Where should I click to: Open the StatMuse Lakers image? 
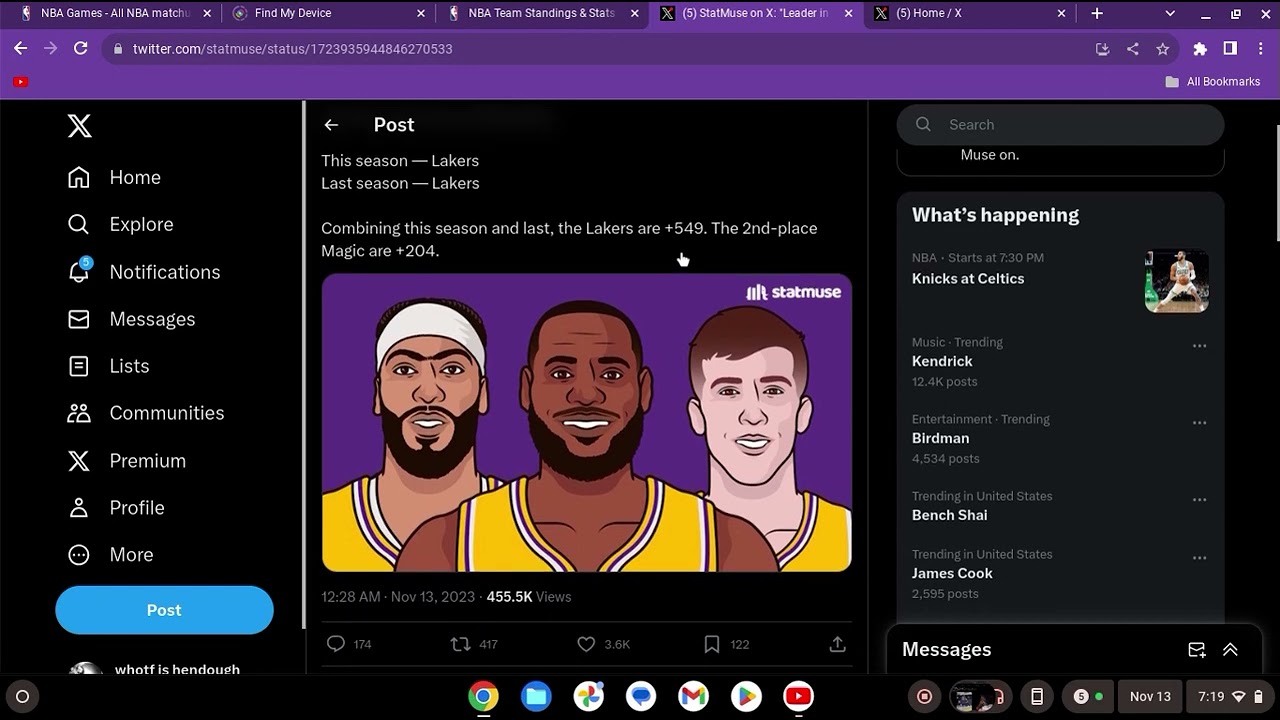tap(586, 422)
